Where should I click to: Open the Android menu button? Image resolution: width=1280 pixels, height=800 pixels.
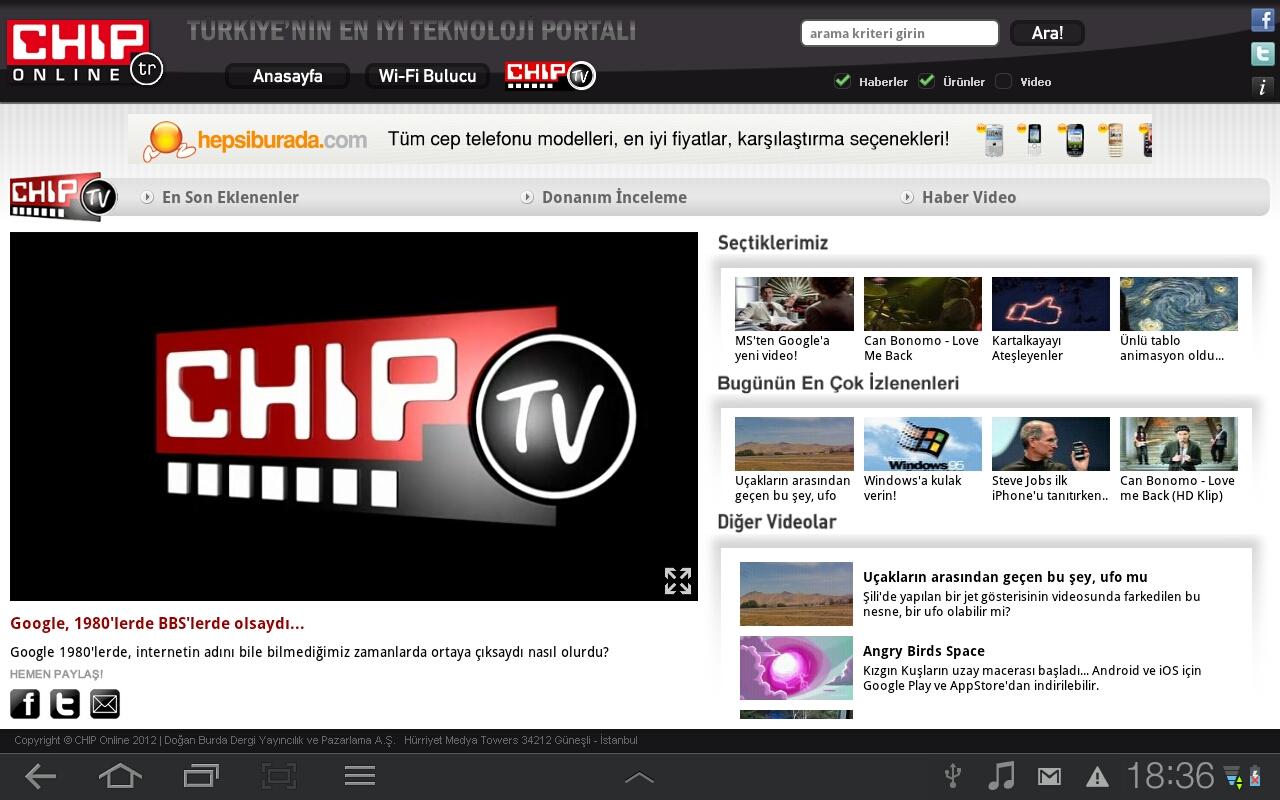359,776
